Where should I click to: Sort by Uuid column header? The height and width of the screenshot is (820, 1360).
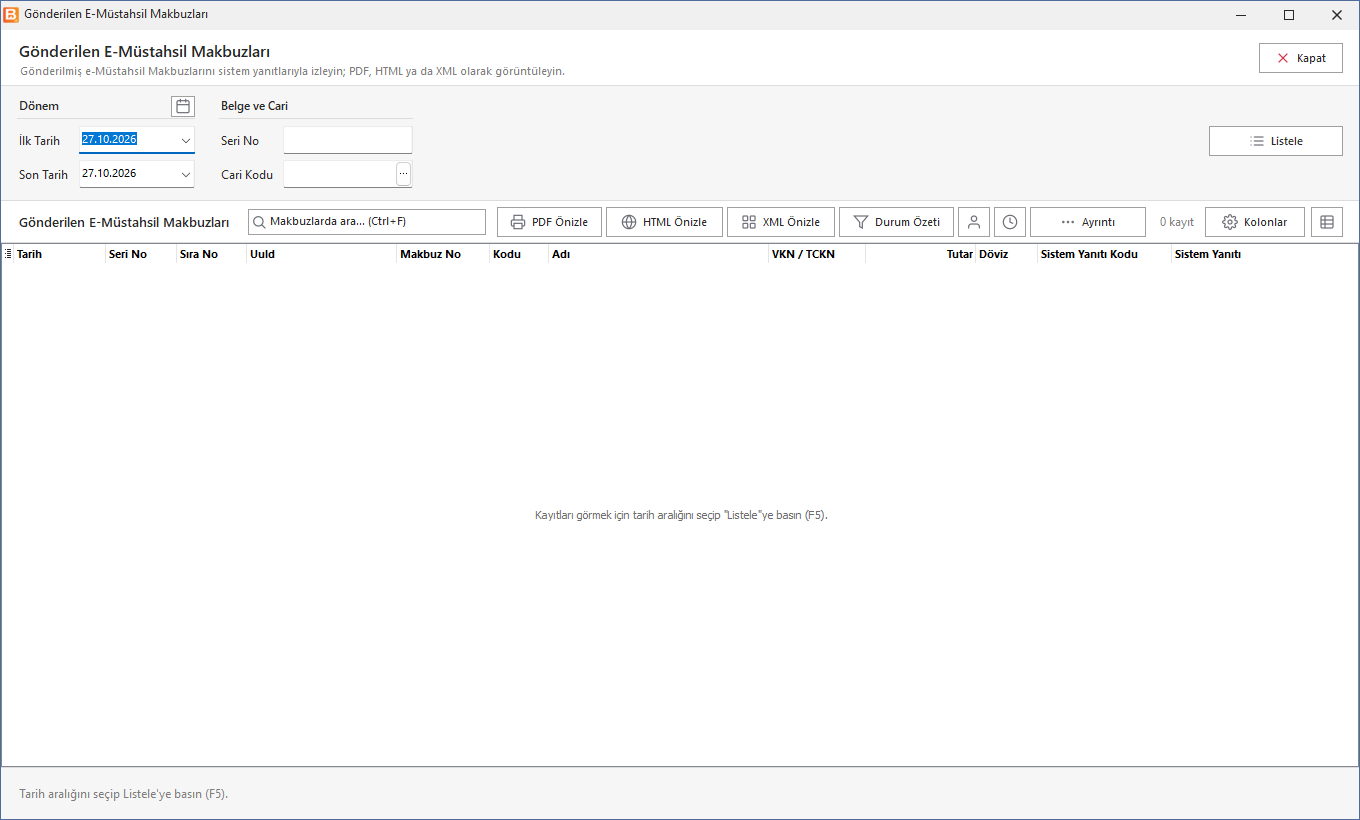point(321,254)
